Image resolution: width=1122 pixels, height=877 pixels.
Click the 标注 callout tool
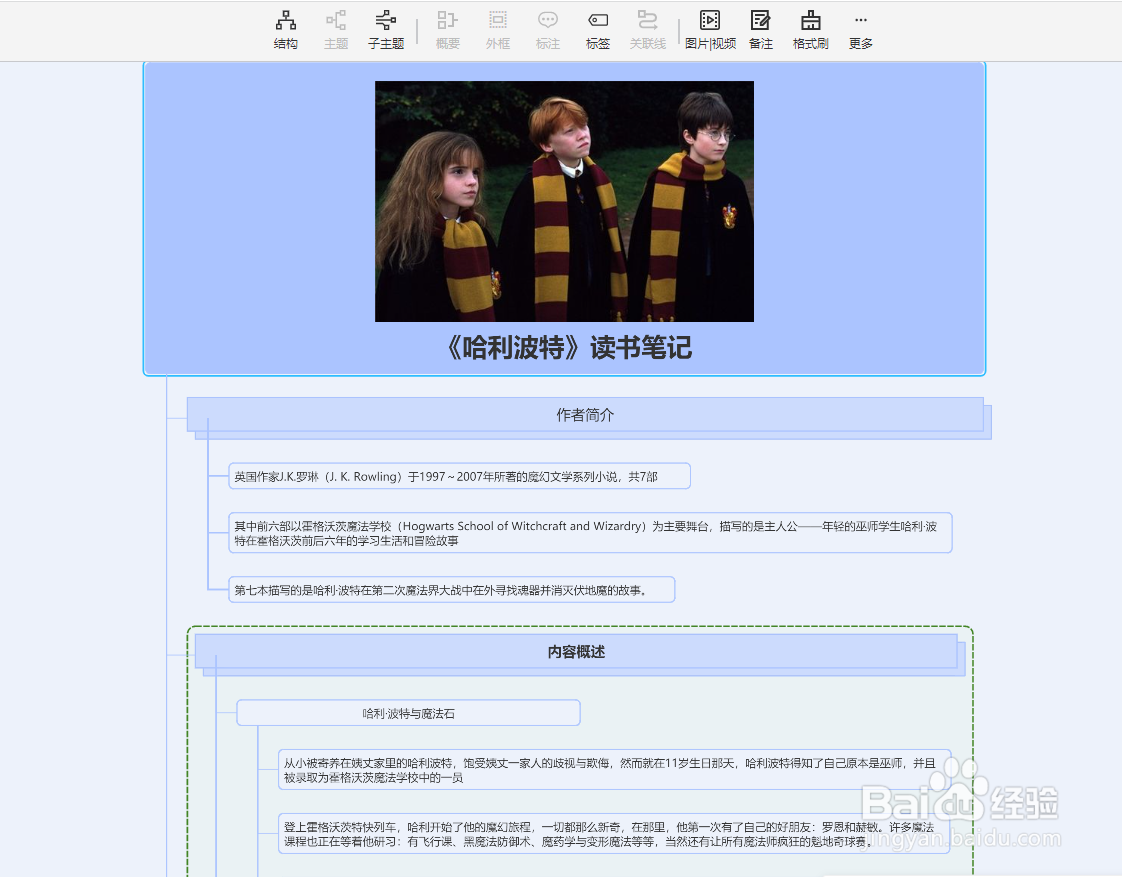pyautogui.click(x=547, y=30)
